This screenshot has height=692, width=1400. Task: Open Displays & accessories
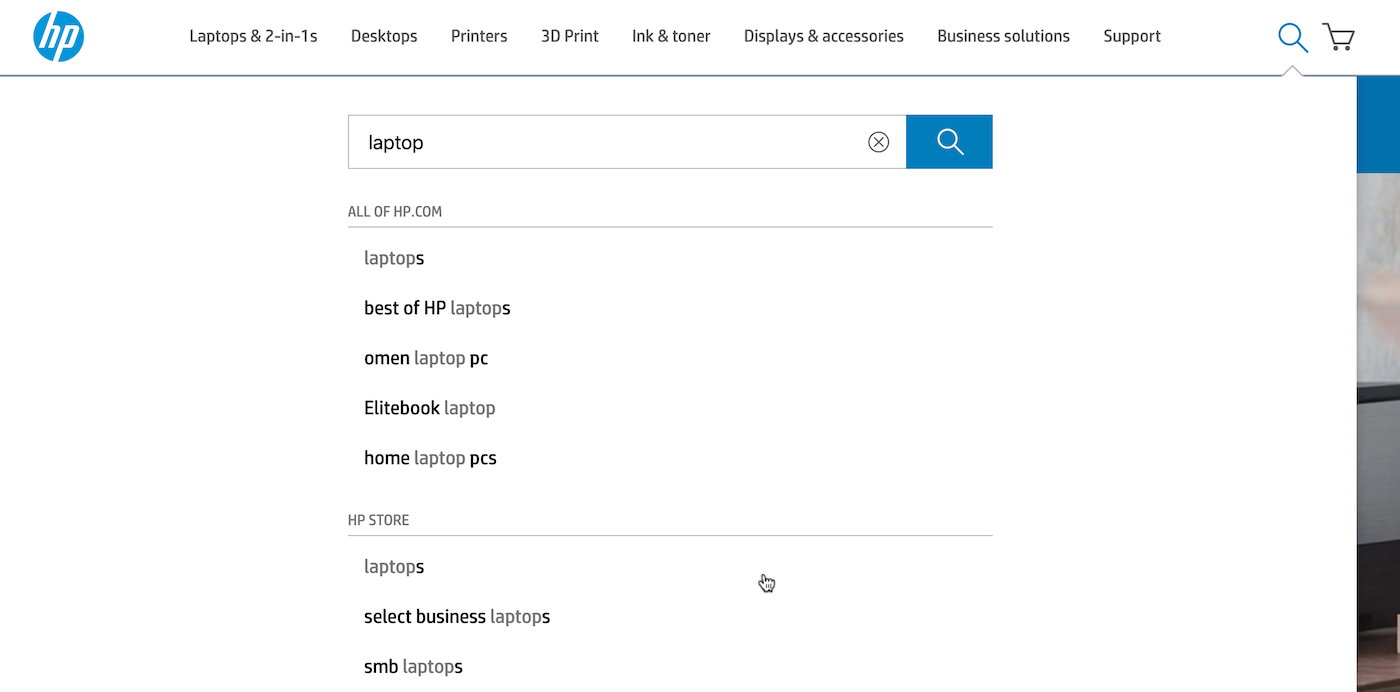coord(823,36)
